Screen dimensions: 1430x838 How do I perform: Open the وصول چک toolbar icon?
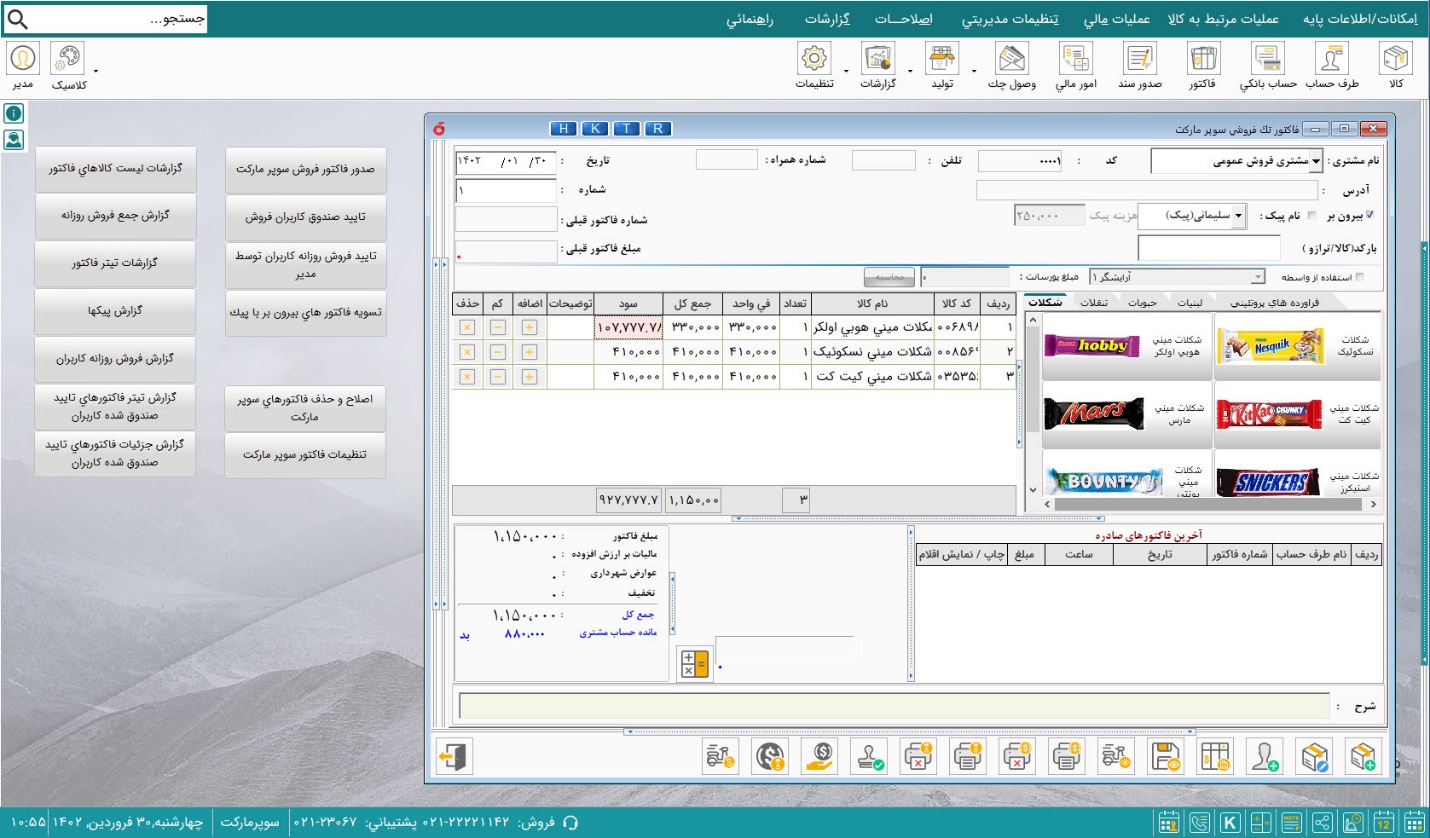pyautogui.click(x=1012, y=66)
